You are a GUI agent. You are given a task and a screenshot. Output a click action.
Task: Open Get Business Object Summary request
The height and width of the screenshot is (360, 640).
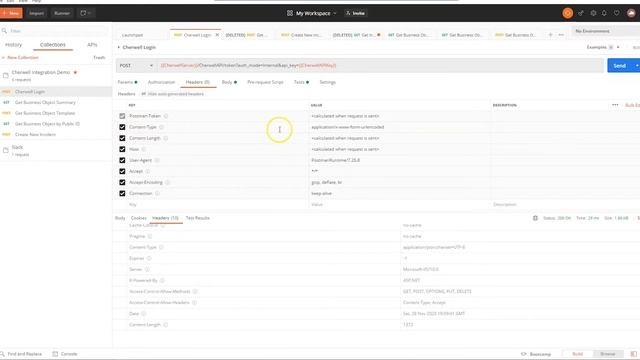pyautogui.click(x=45, y=102)
